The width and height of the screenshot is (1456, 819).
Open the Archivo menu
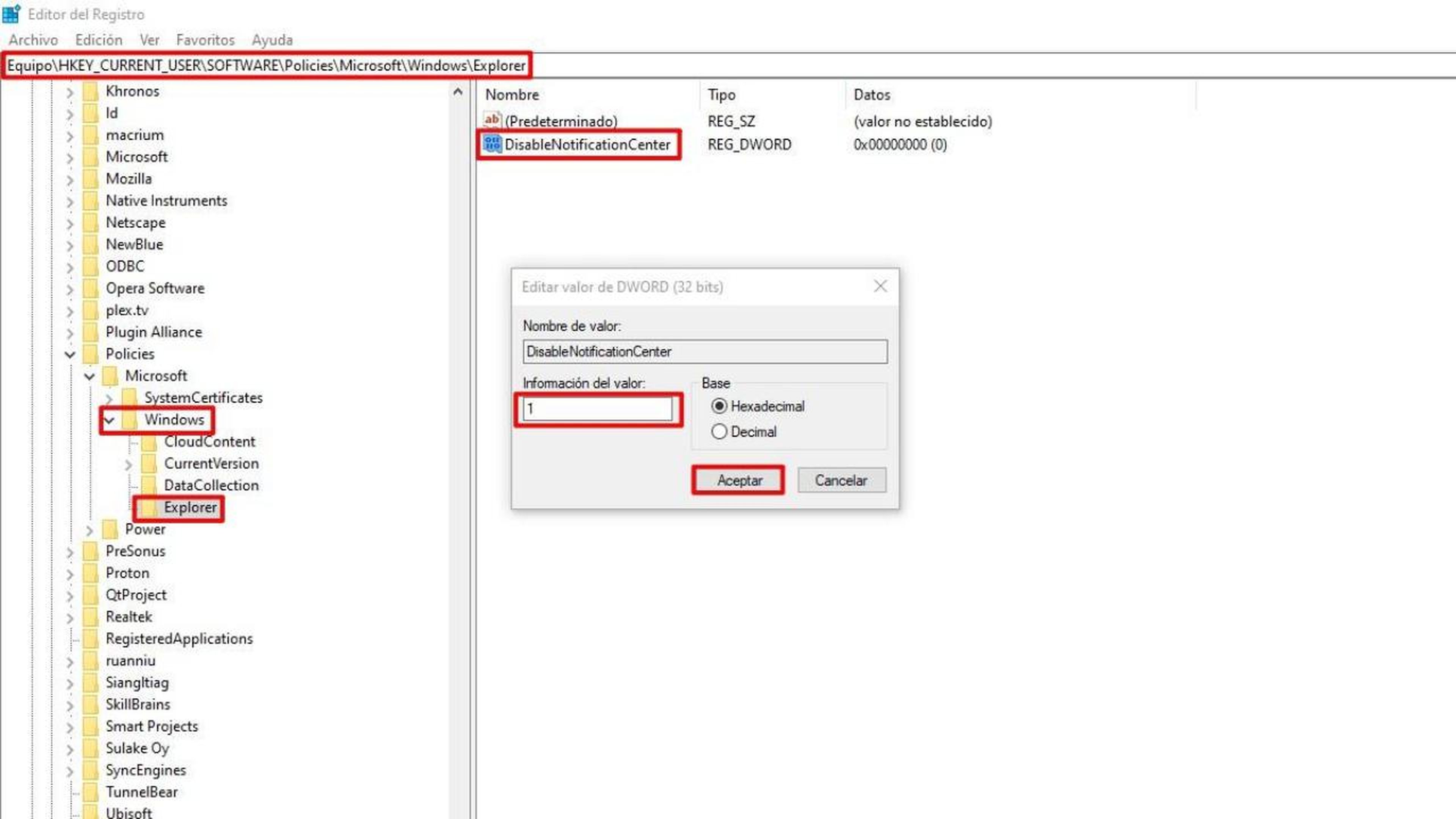coord(33,39)
